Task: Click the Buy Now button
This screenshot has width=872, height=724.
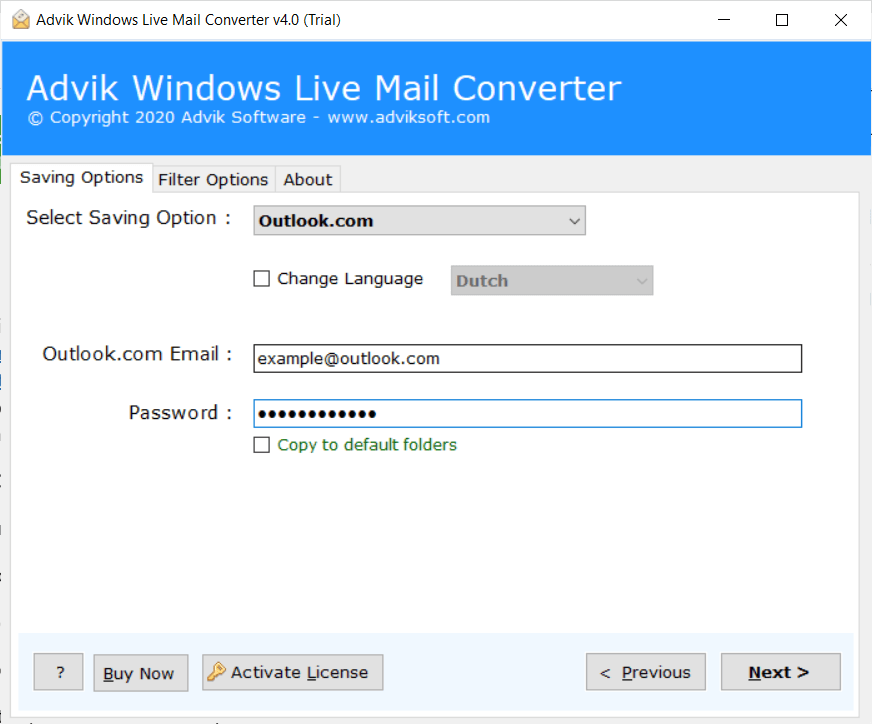Action: coord(141,673)
